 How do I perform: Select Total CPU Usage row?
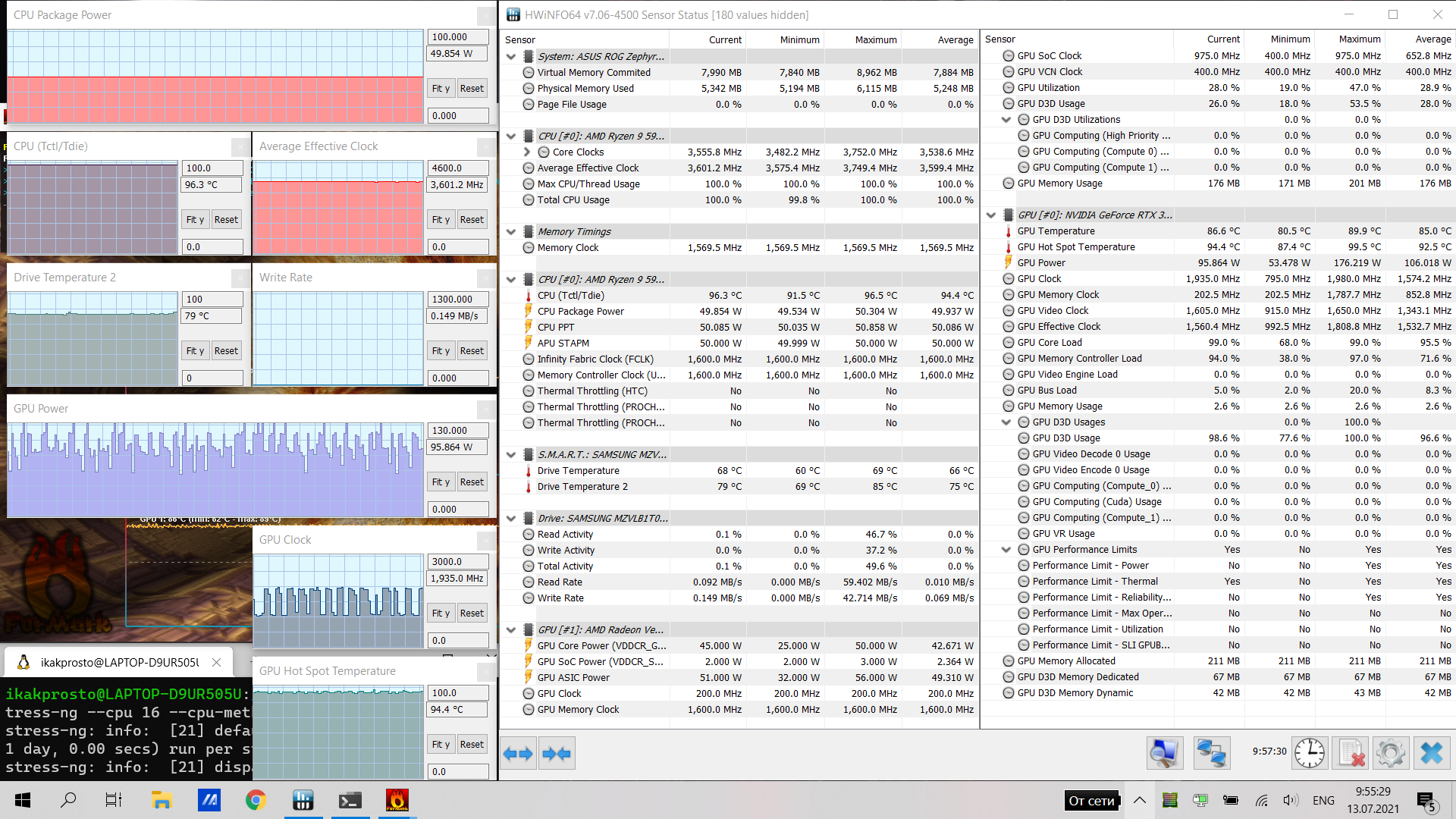coord(739,200)
